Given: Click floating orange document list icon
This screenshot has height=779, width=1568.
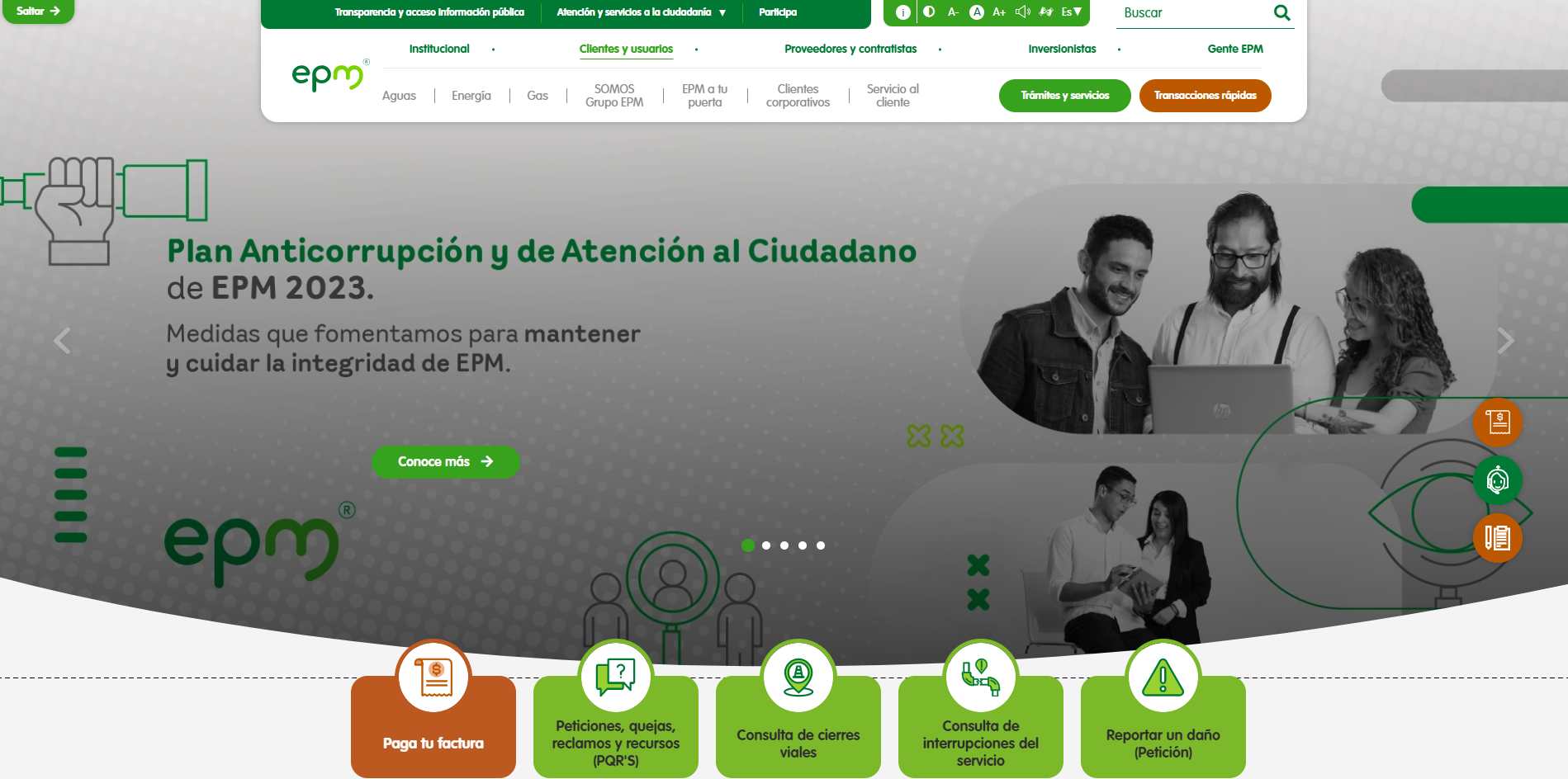Looking at the screenshot, I should click(x=1498, y=538).
